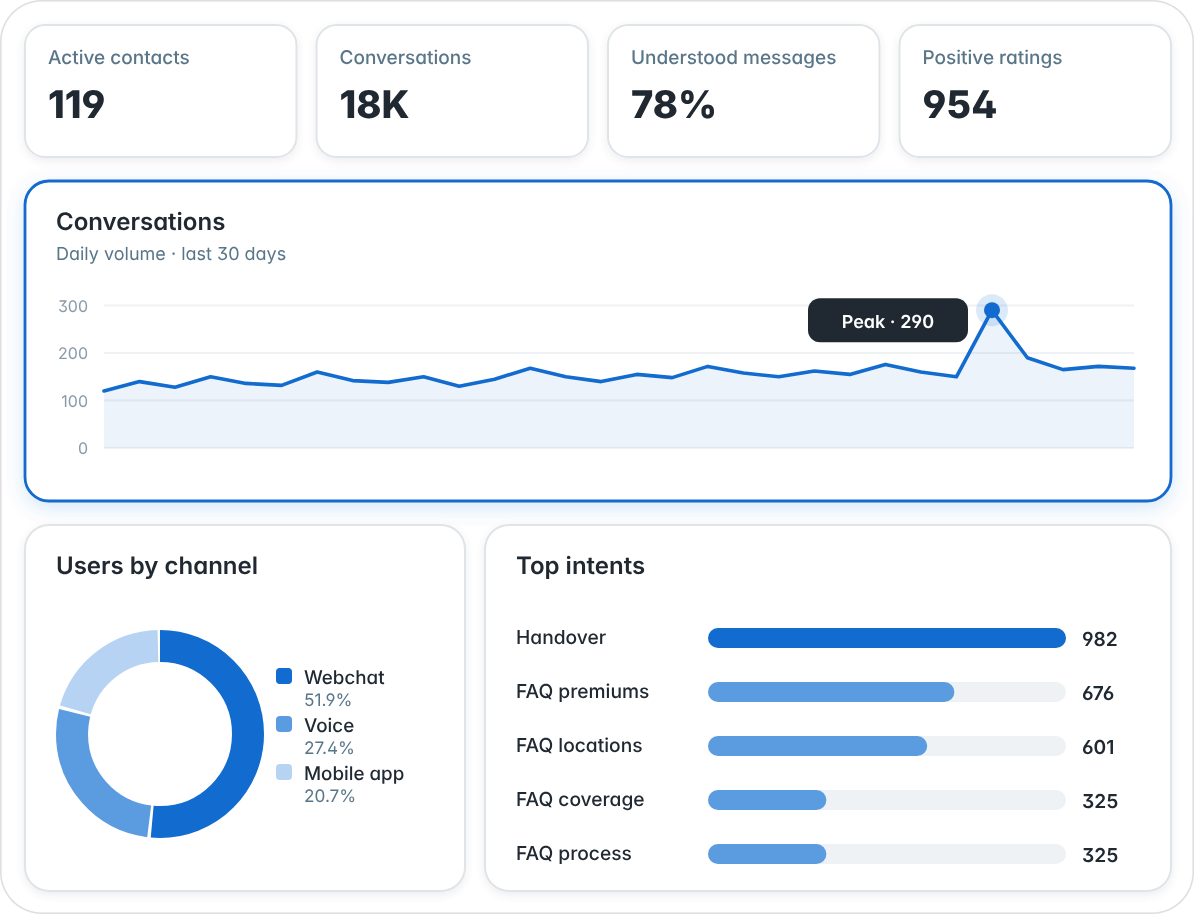Click the Top intents heading

[x=580, y=566]
